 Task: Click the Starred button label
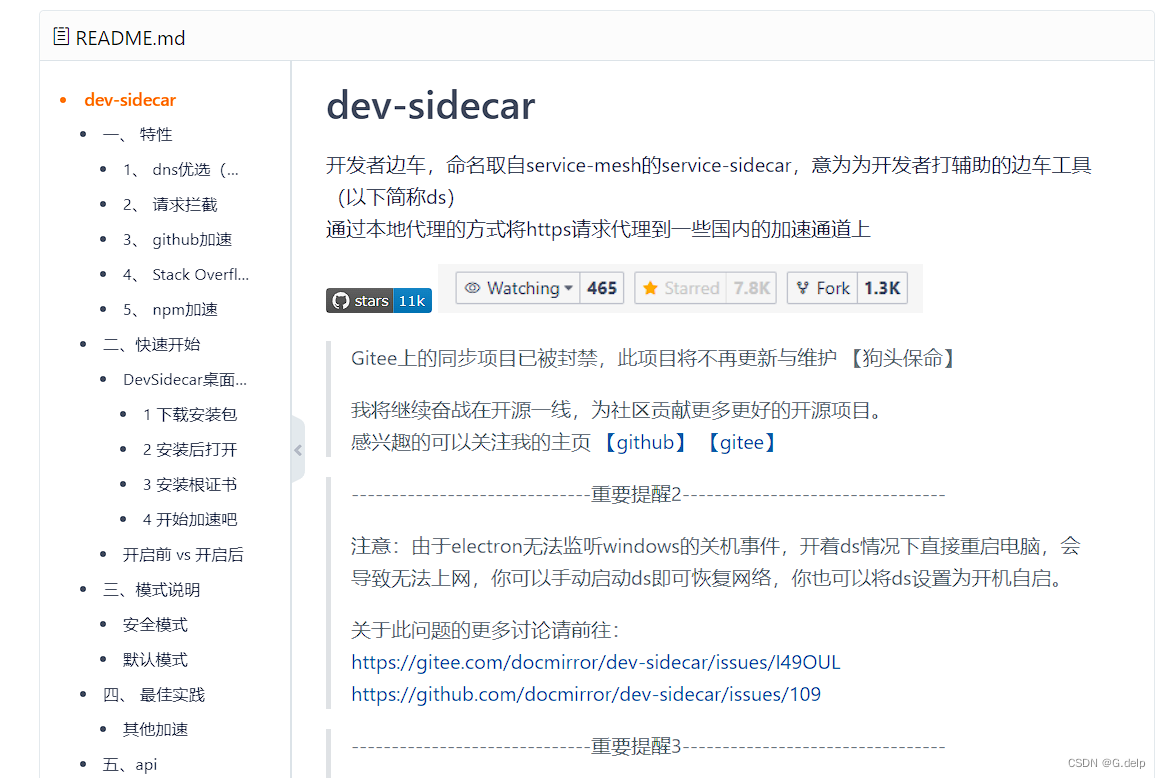coord(692,288)
